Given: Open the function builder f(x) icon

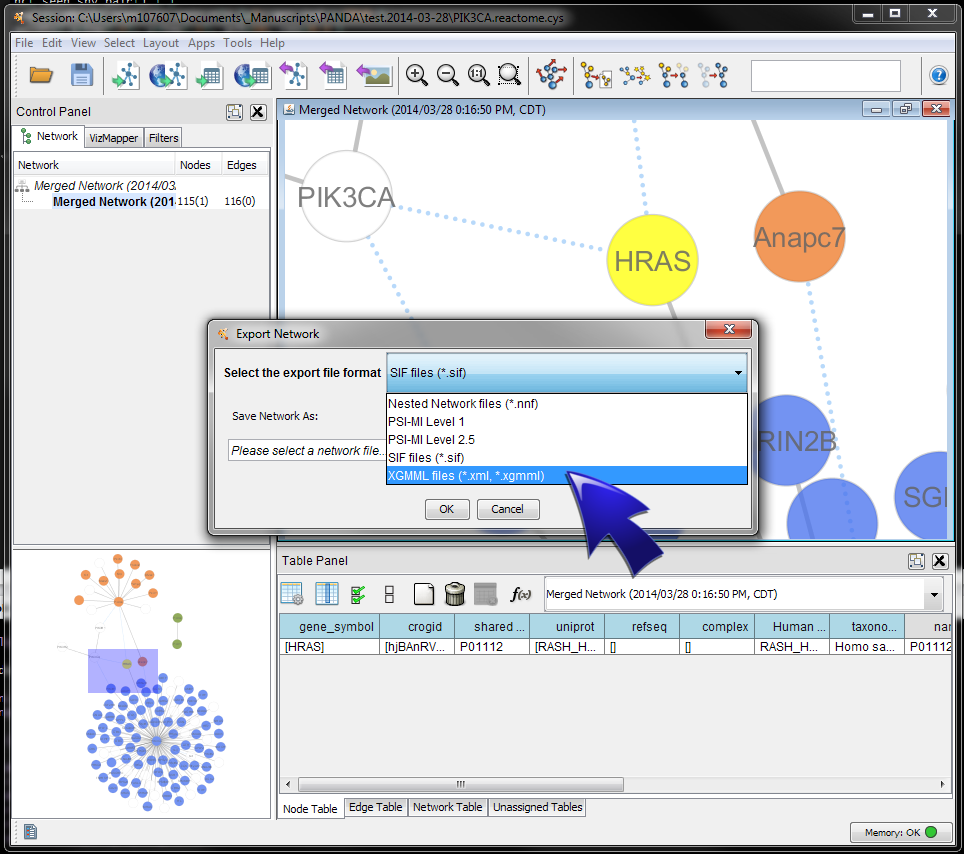Looking at the screenshot, I should coord(520,594).
